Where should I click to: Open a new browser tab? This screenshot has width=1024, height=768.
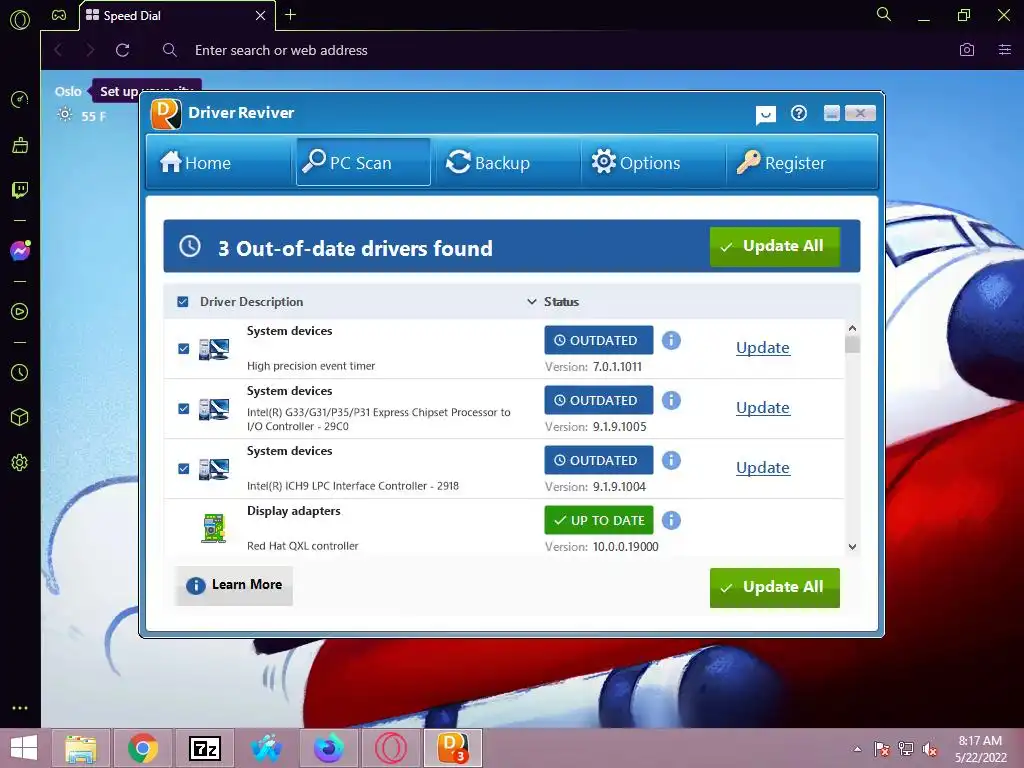click(291, 14)
